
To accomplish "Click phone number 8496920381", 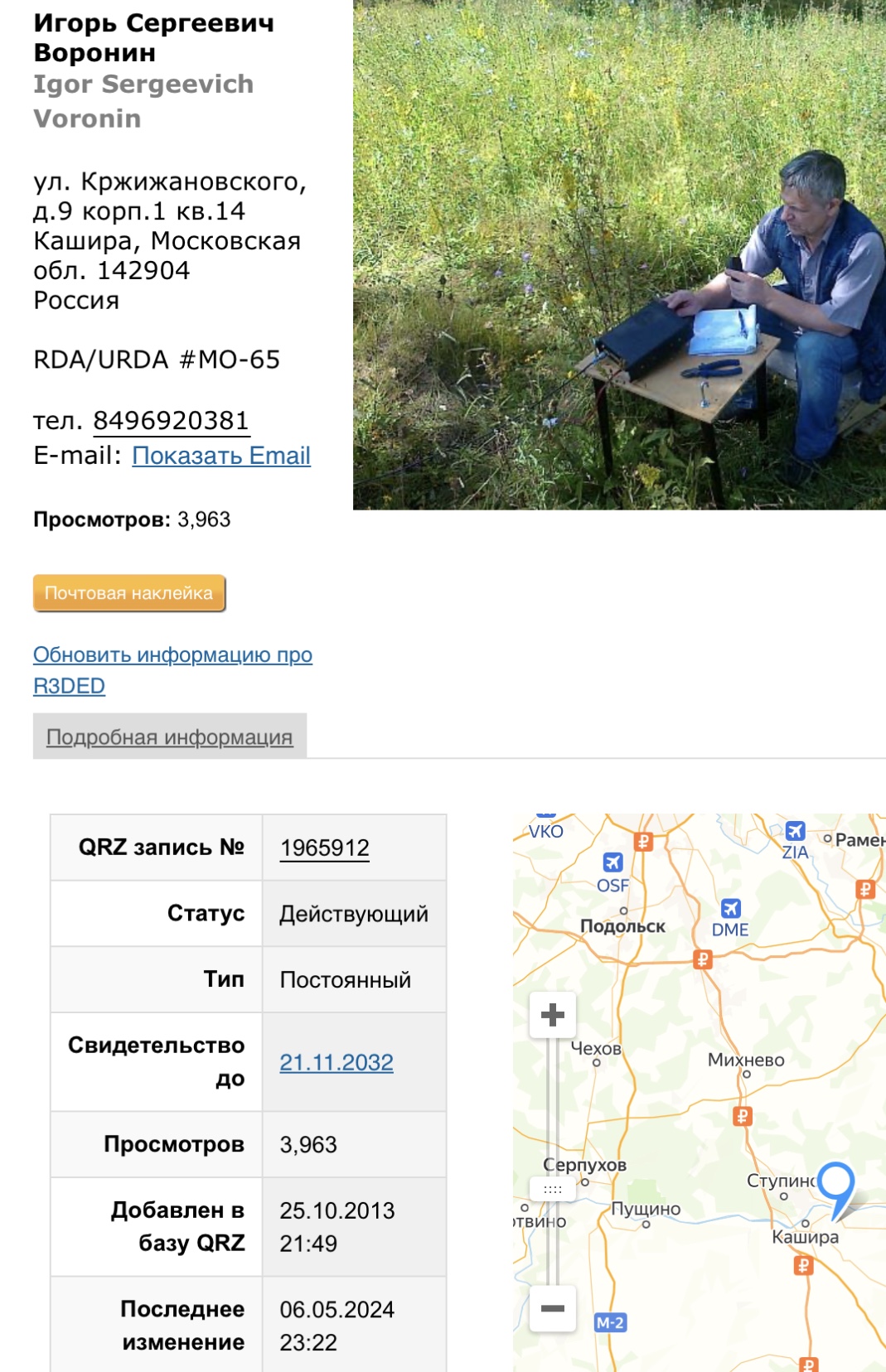I will (x=171, y=421).
